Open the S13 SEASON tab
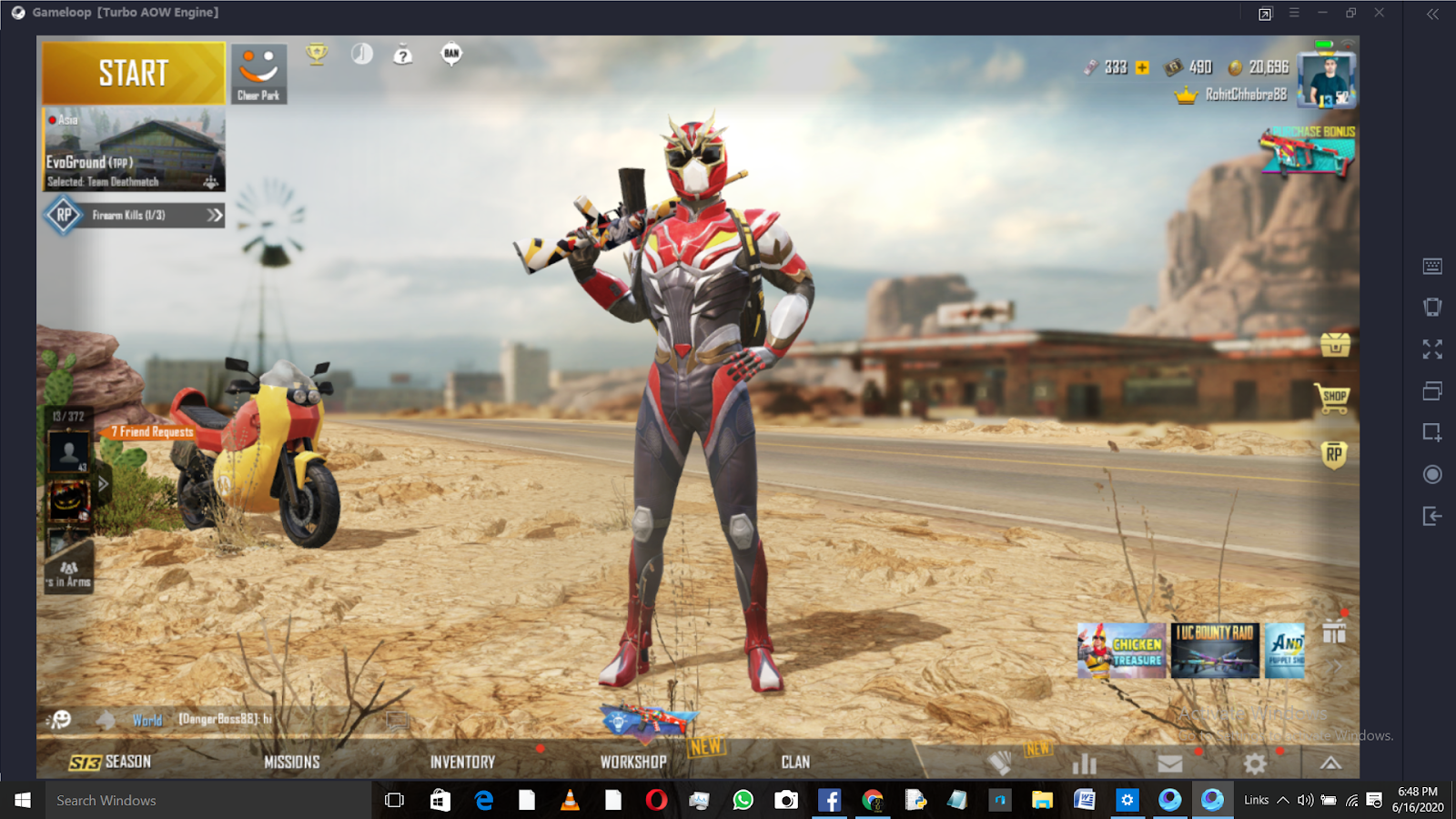This screenshot has width=1456, height=819. click(x=110, y=762)
